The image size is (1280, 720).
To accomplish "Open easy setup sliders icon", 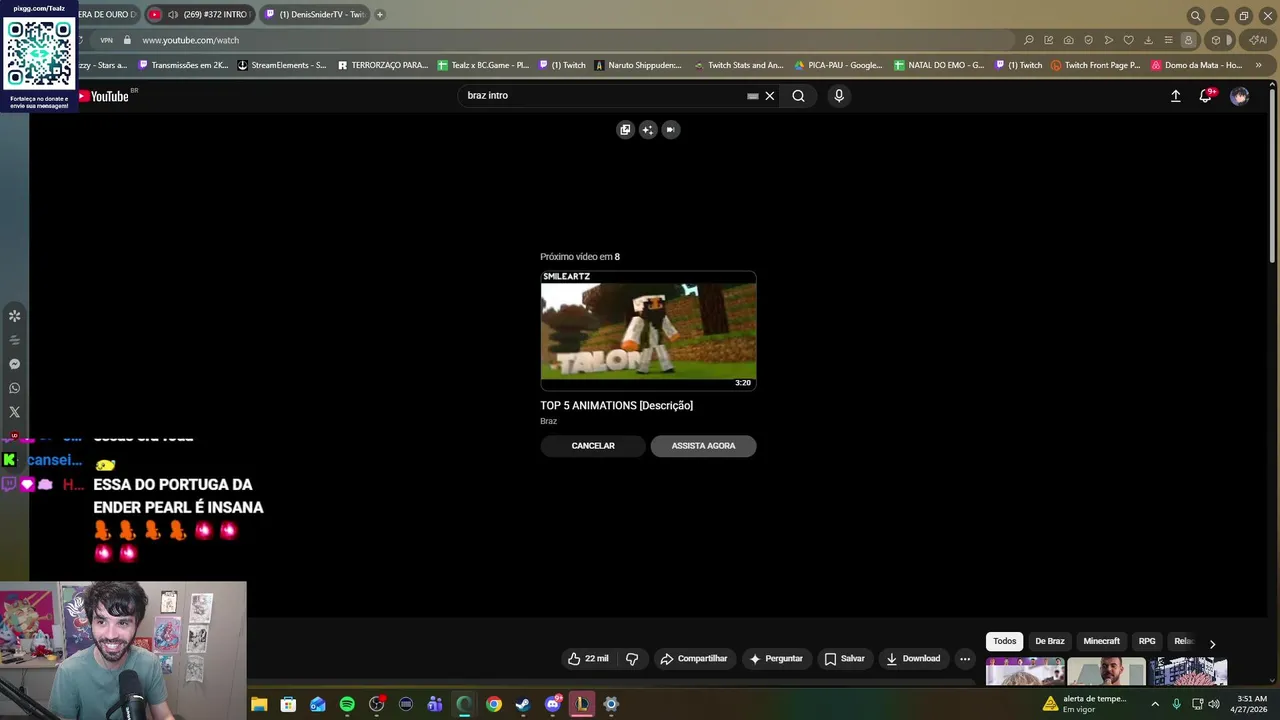I will (x=1168, y=40).
